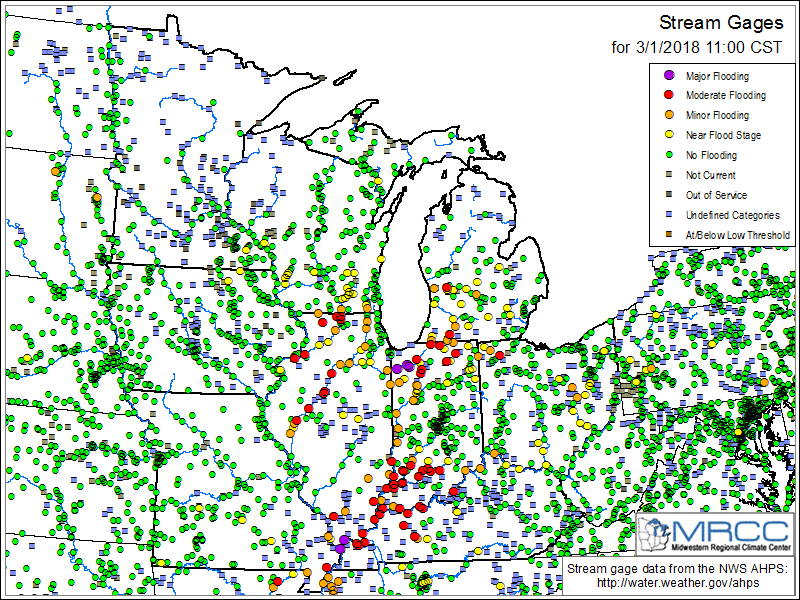The width and height of the screenshot is (800, 600).
Task: Click the Not Current legend square
Action: pyautogui.click(x=669, y=175)
